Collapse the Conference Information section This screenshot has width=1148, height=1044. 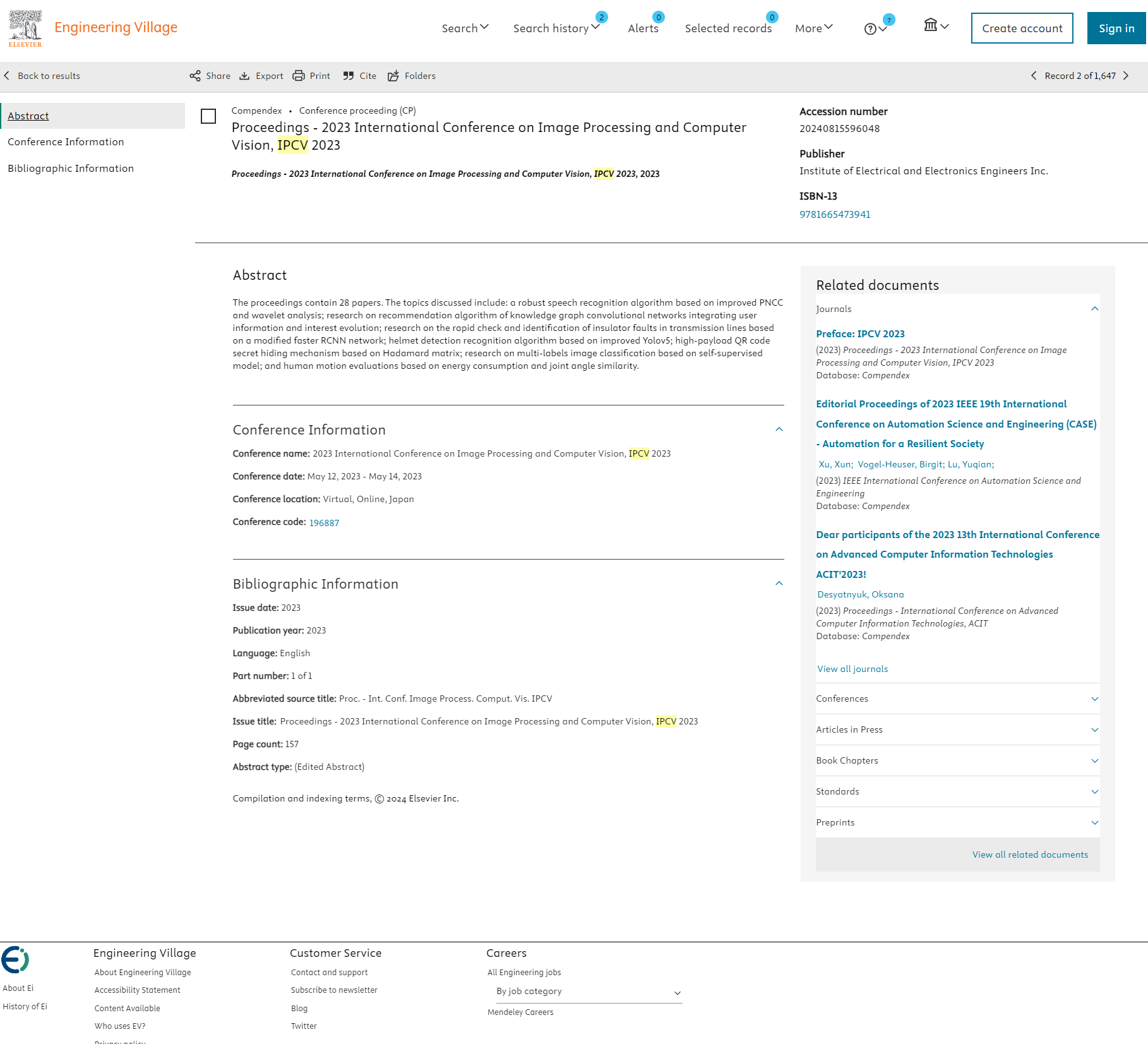coord(779,429)
